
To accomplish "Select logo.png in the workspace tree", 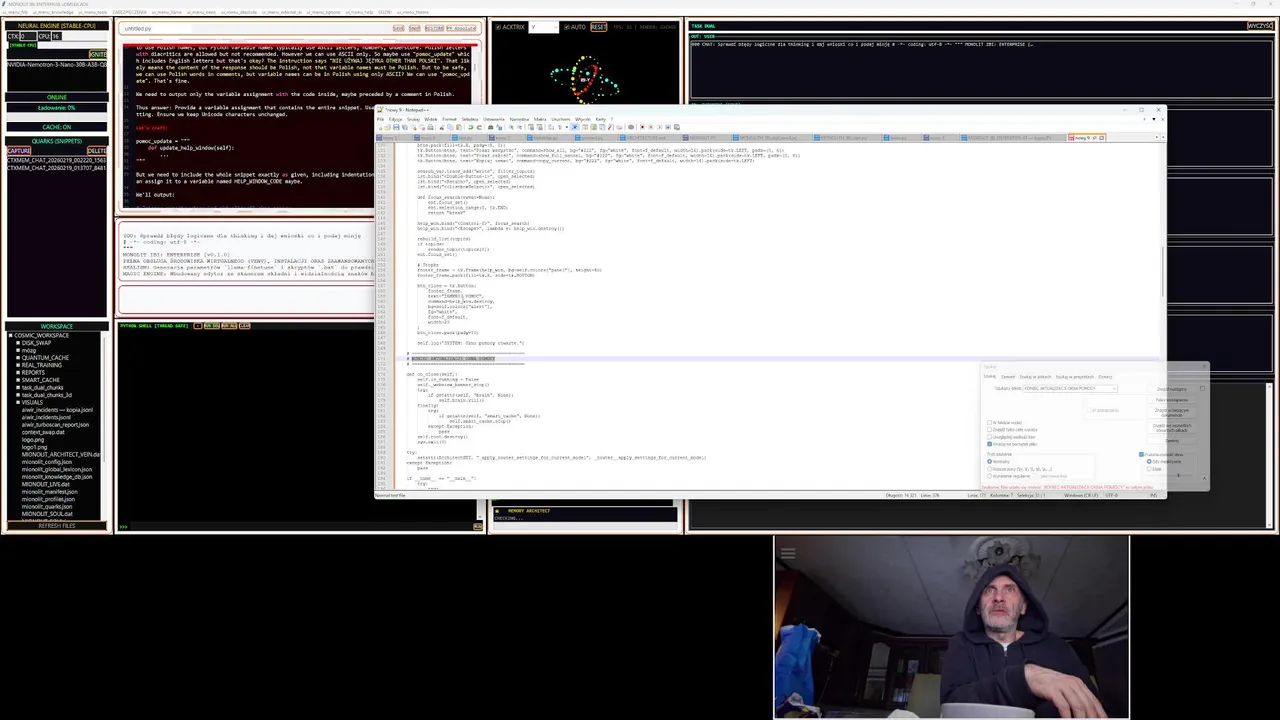I will [x=33, y=440].
